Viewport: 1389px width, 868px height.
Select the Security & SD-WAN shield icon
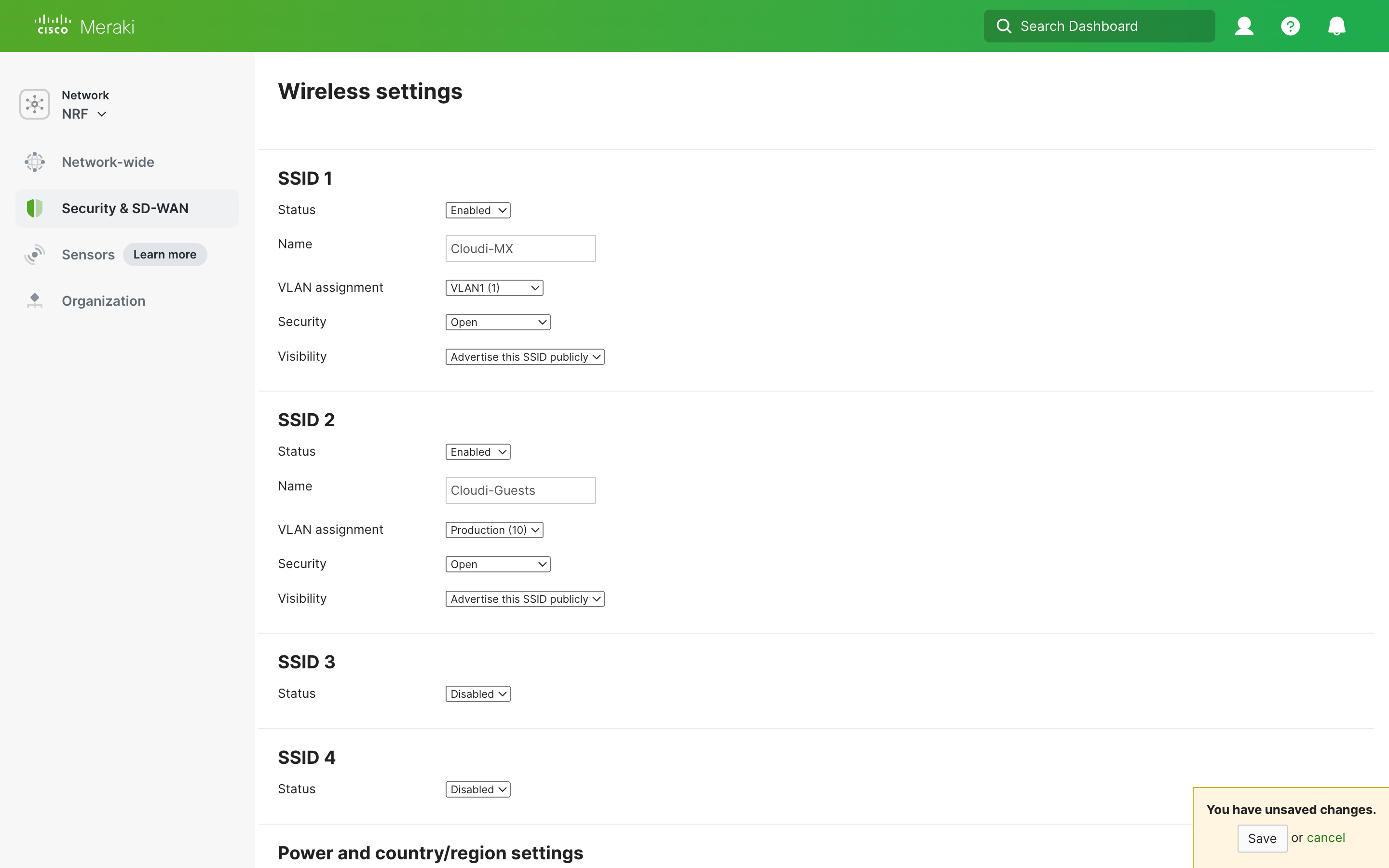tap(34, 208)
